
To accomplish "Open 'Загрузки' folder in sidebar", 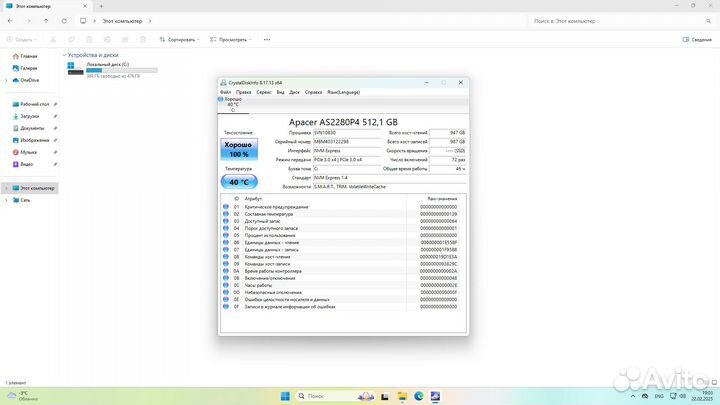I will [30, 116].
